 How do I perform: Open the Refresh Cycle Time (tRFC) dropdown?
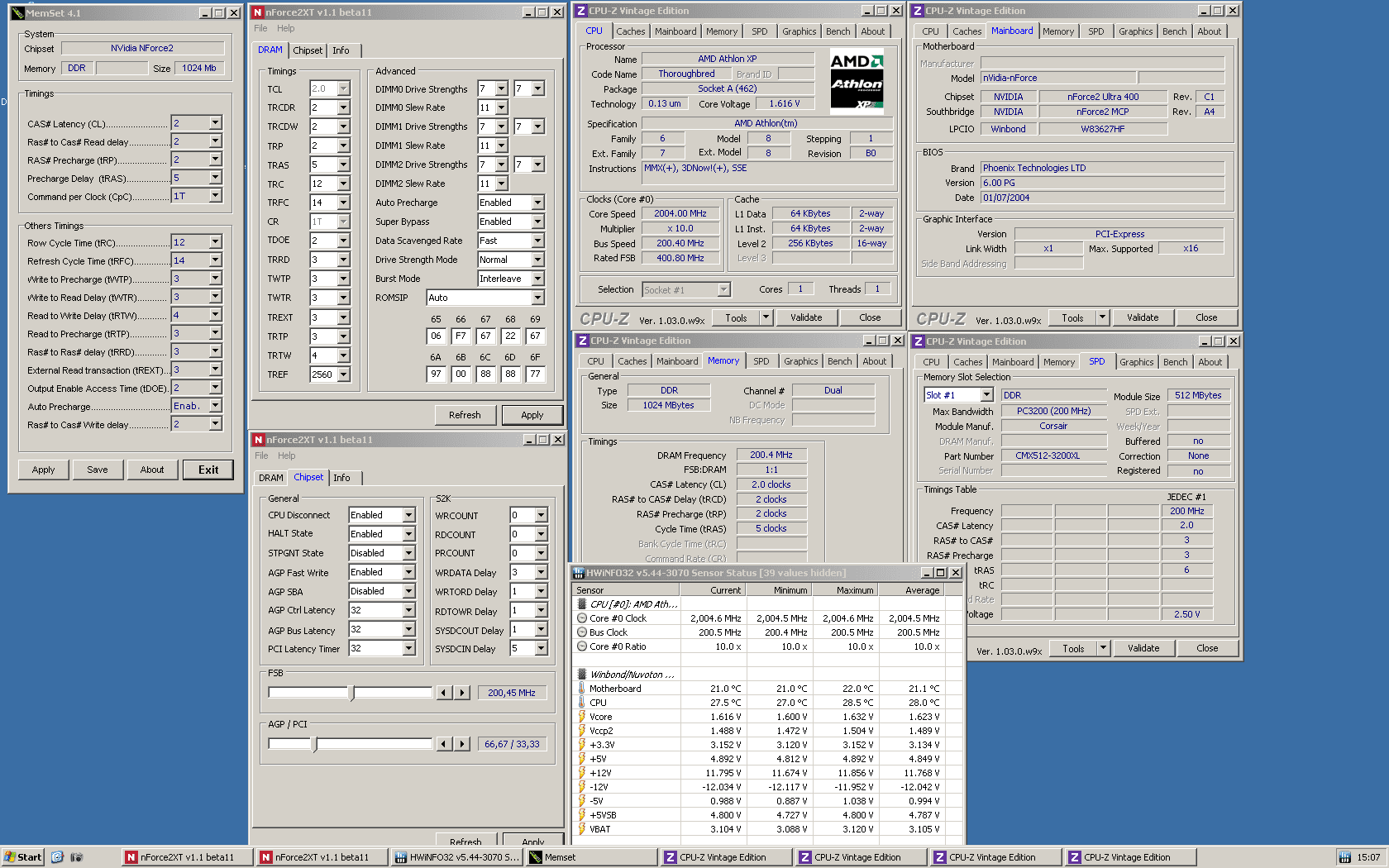215,260
